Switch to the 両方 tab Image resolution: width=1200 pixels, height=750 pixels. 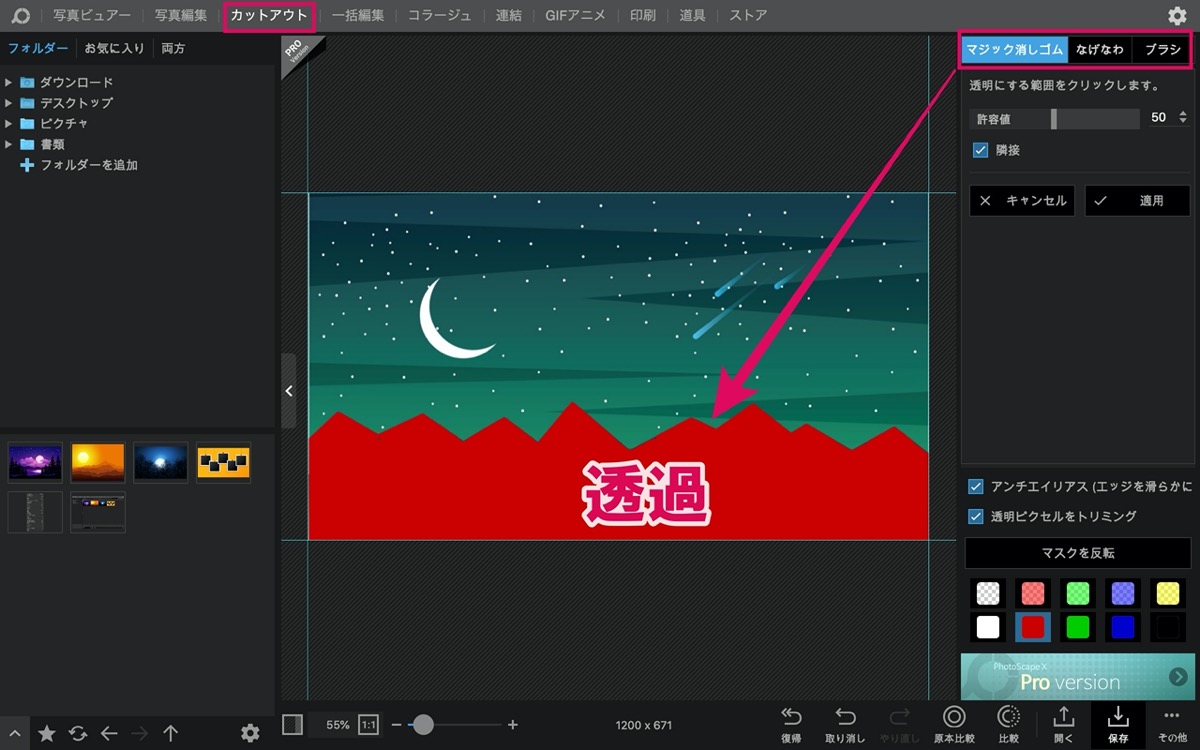(173, 48)
